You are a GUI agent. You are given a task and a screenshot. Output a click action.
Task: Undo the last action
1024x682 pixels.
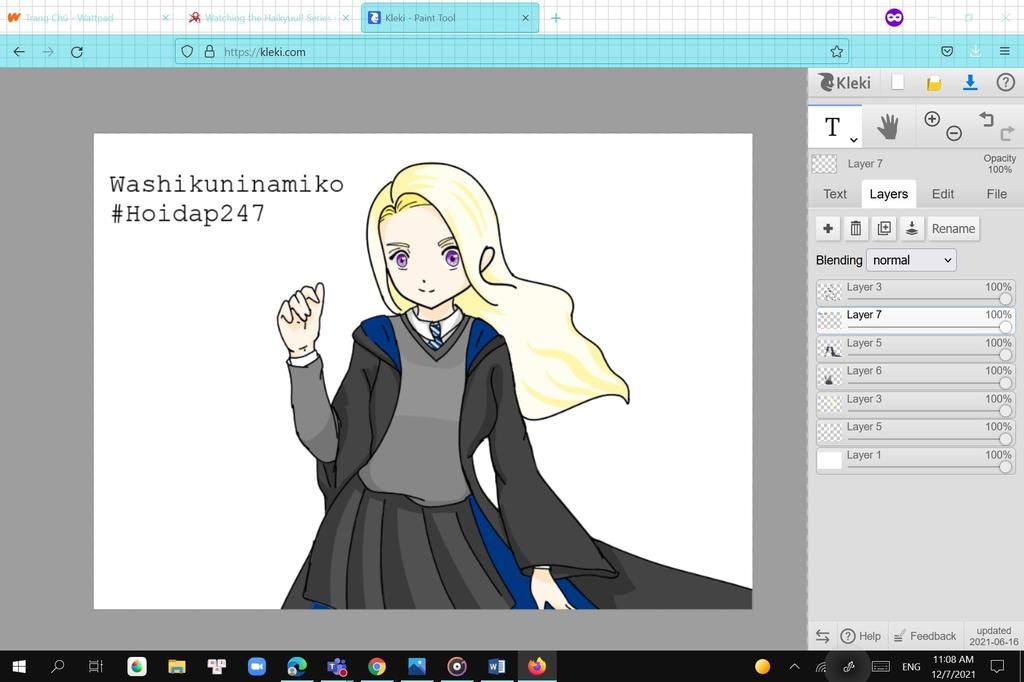click(x=986, y=119)
